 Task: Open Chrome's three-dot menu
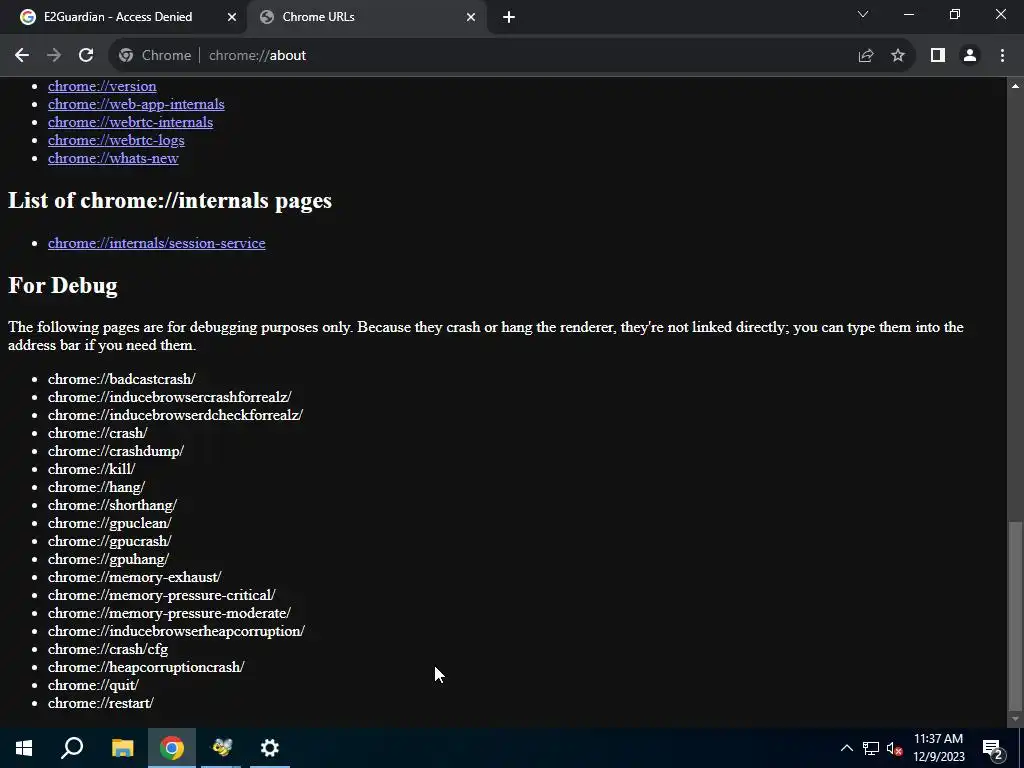[x=1002, y=56]
